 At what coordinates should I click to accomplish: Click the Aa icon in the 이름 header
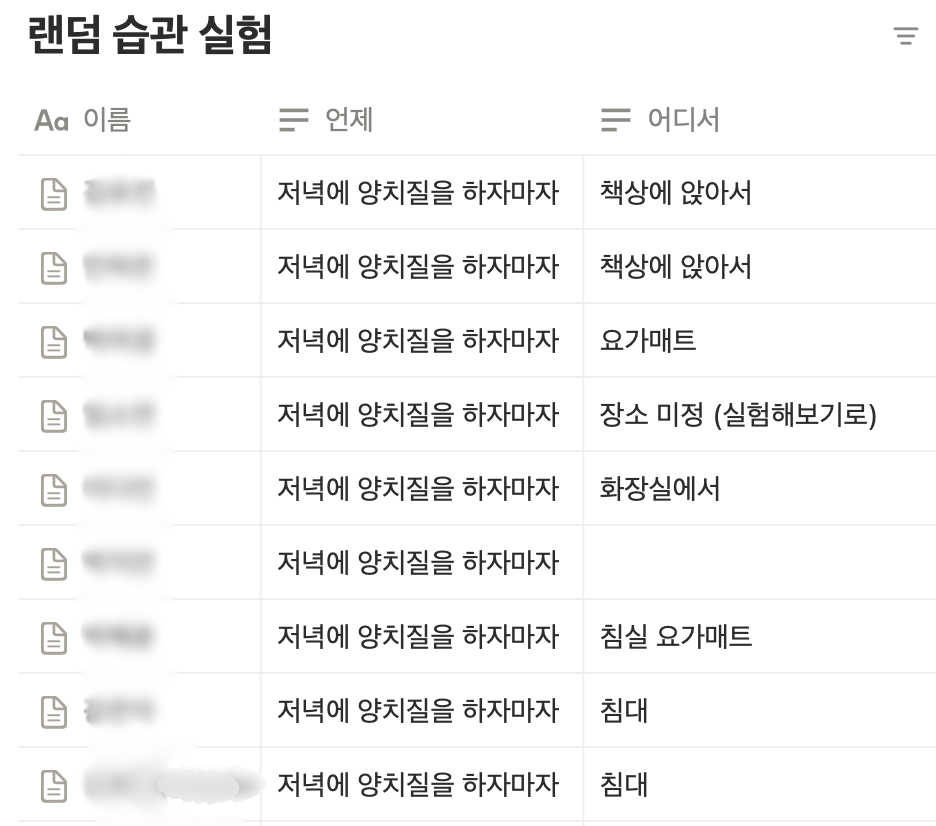pos(49,120)
